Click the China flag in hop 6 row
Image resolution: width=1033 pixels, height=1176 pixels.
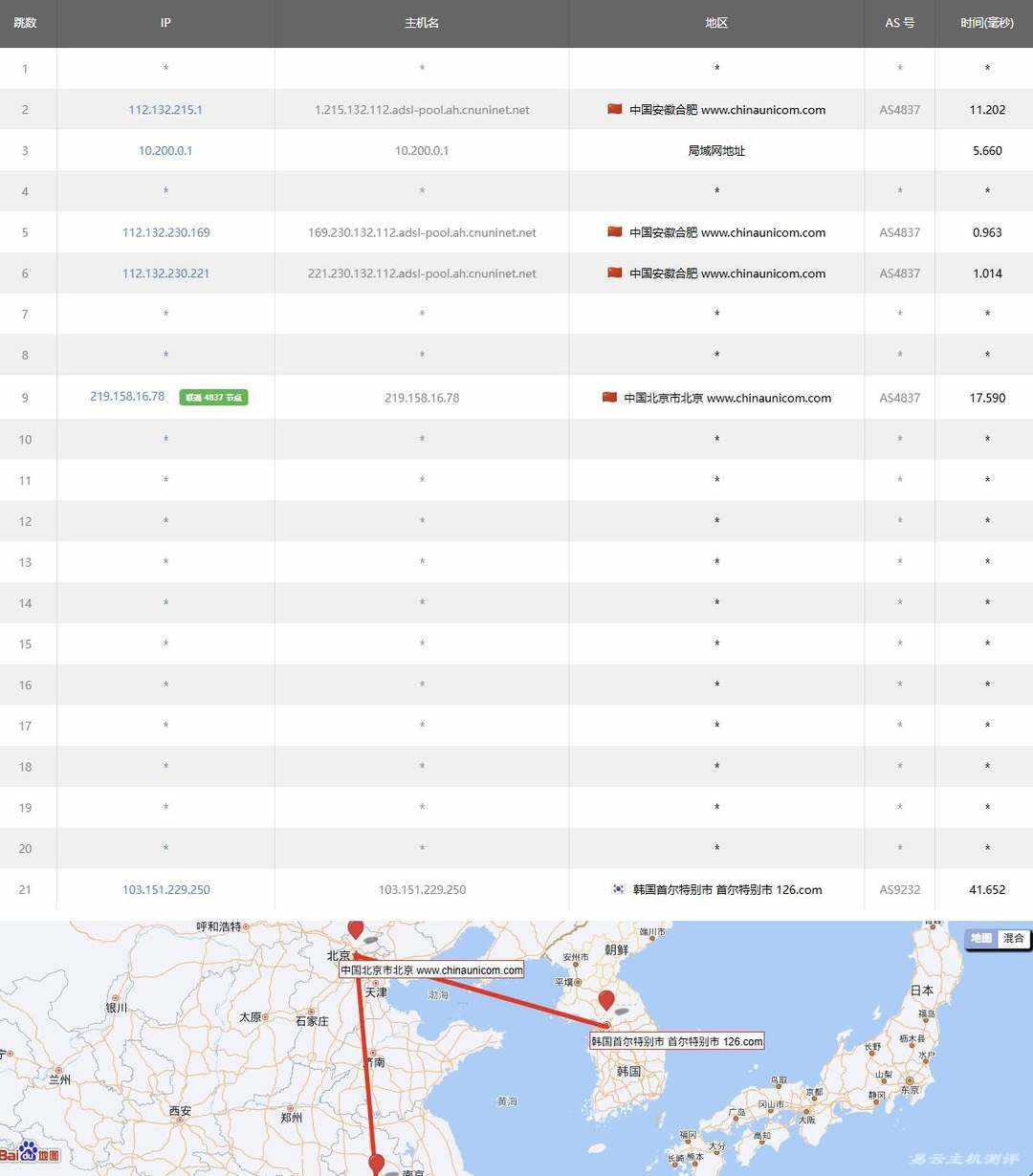615,272
